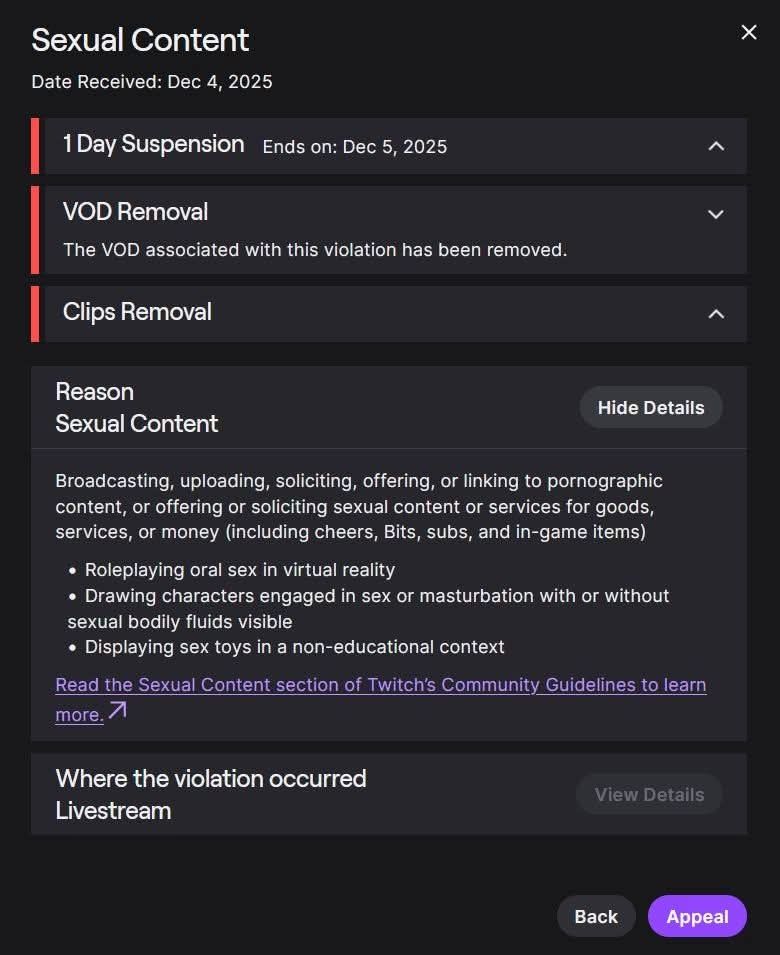This screenshot has width=780, height=955.
Task: Click the Date Received text
Action: click(151, 82)
